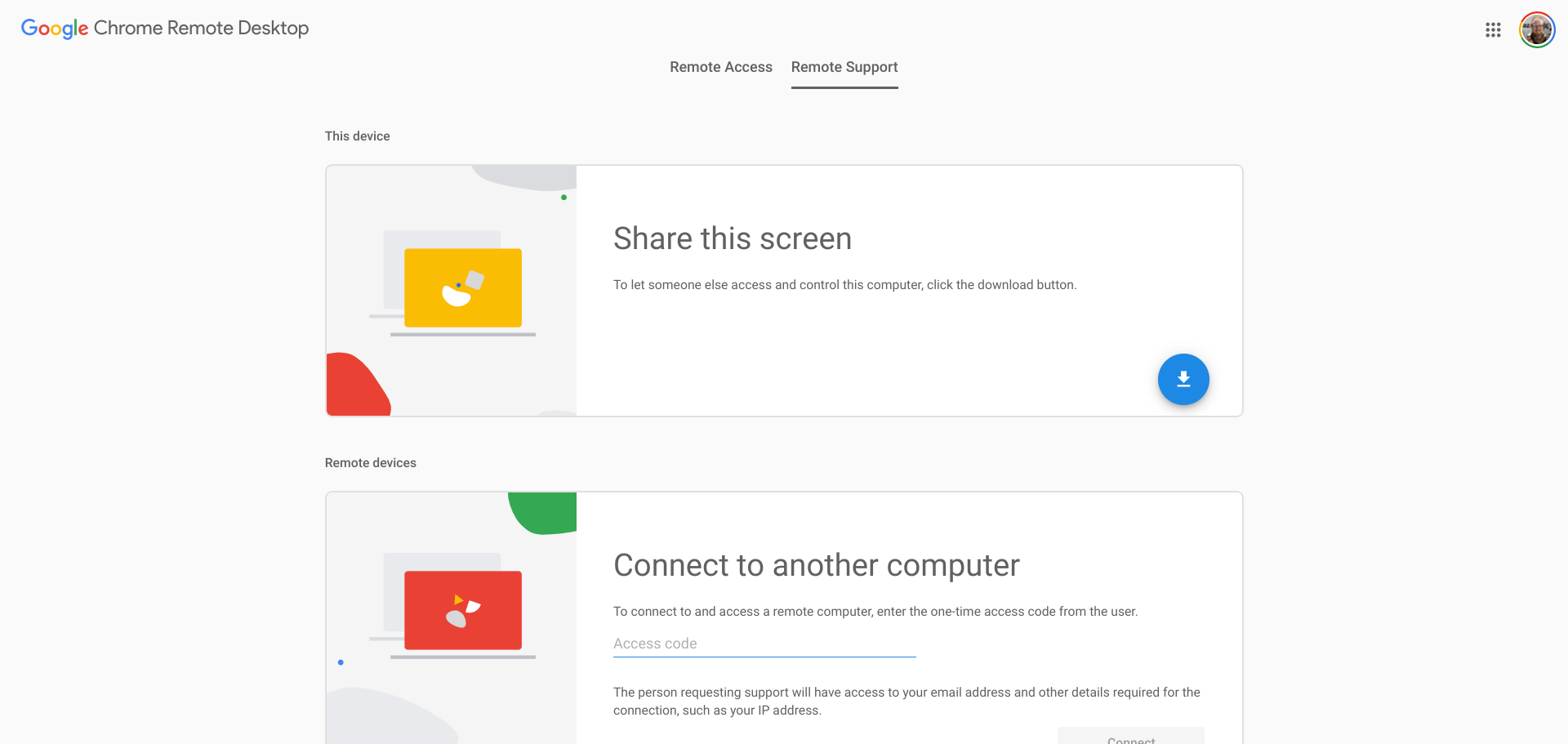Select the Remote Support tab

(844, 67)
